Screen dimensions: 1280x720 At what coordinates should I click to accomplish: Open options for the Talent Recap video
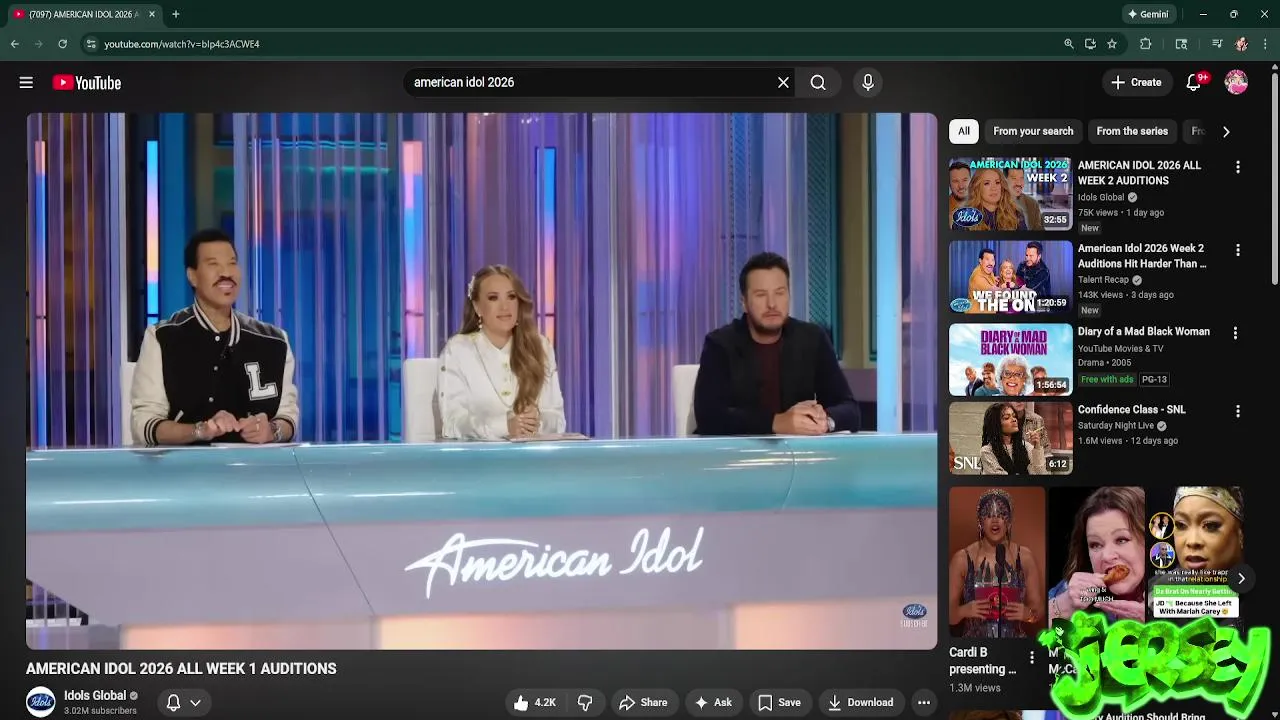1238,250
